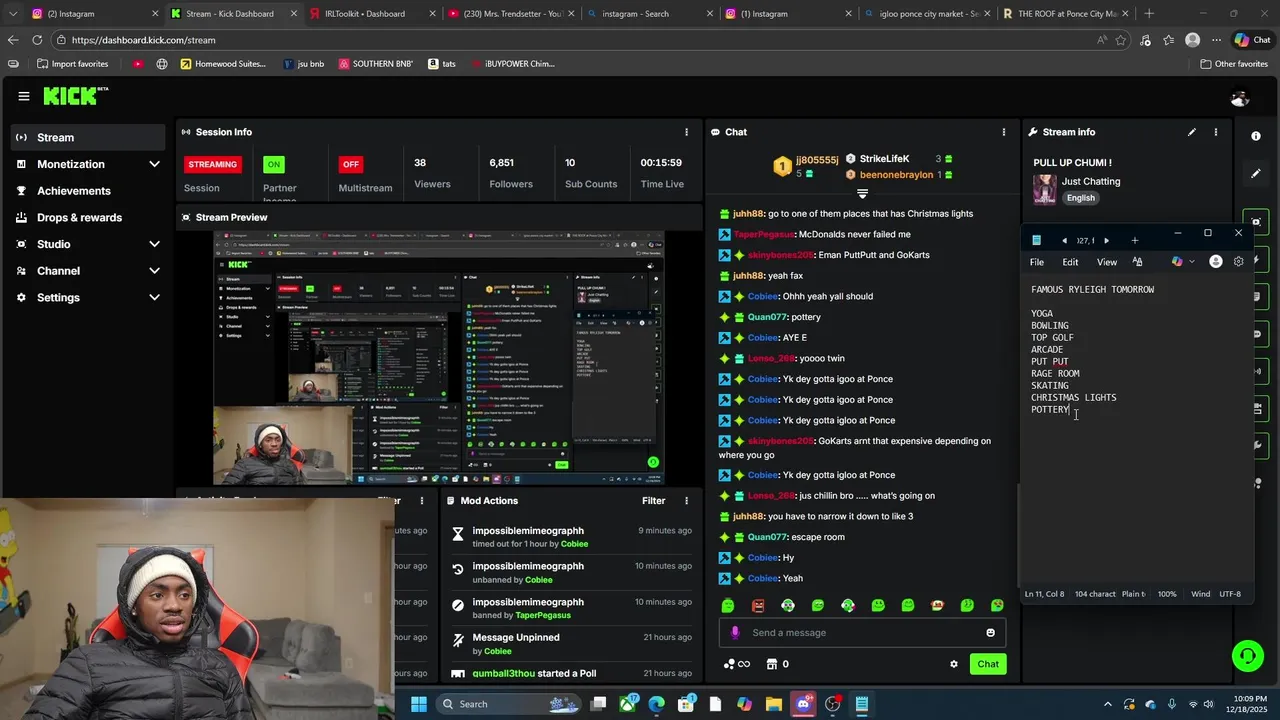Switch to THE ROOF at Ponce tab
Viewport: 1280px width, 720px height.
[1067, 14]
